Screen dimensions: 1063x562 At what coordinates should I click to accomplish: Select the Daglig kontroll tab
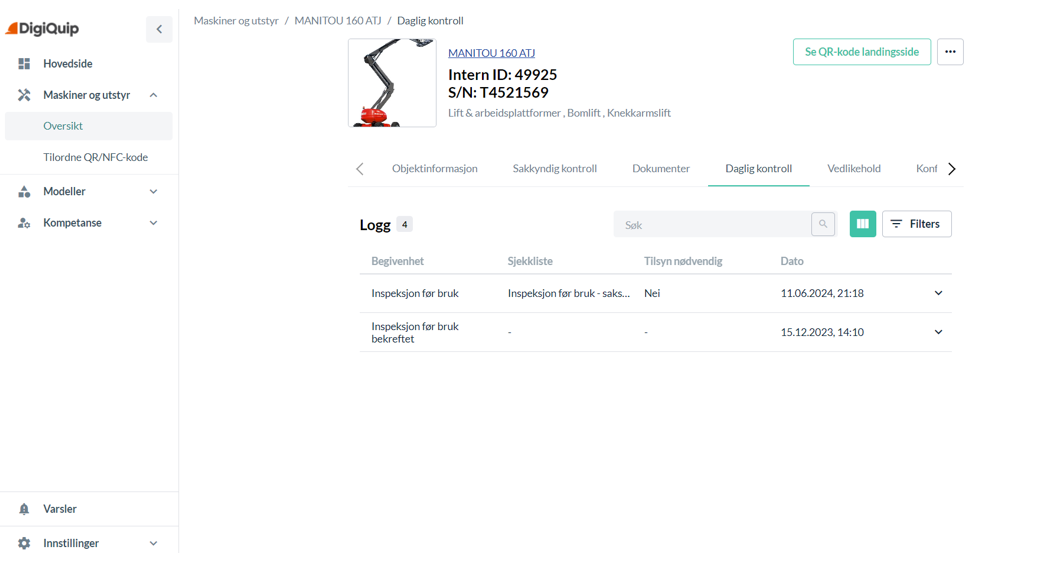tap(759, 169)
